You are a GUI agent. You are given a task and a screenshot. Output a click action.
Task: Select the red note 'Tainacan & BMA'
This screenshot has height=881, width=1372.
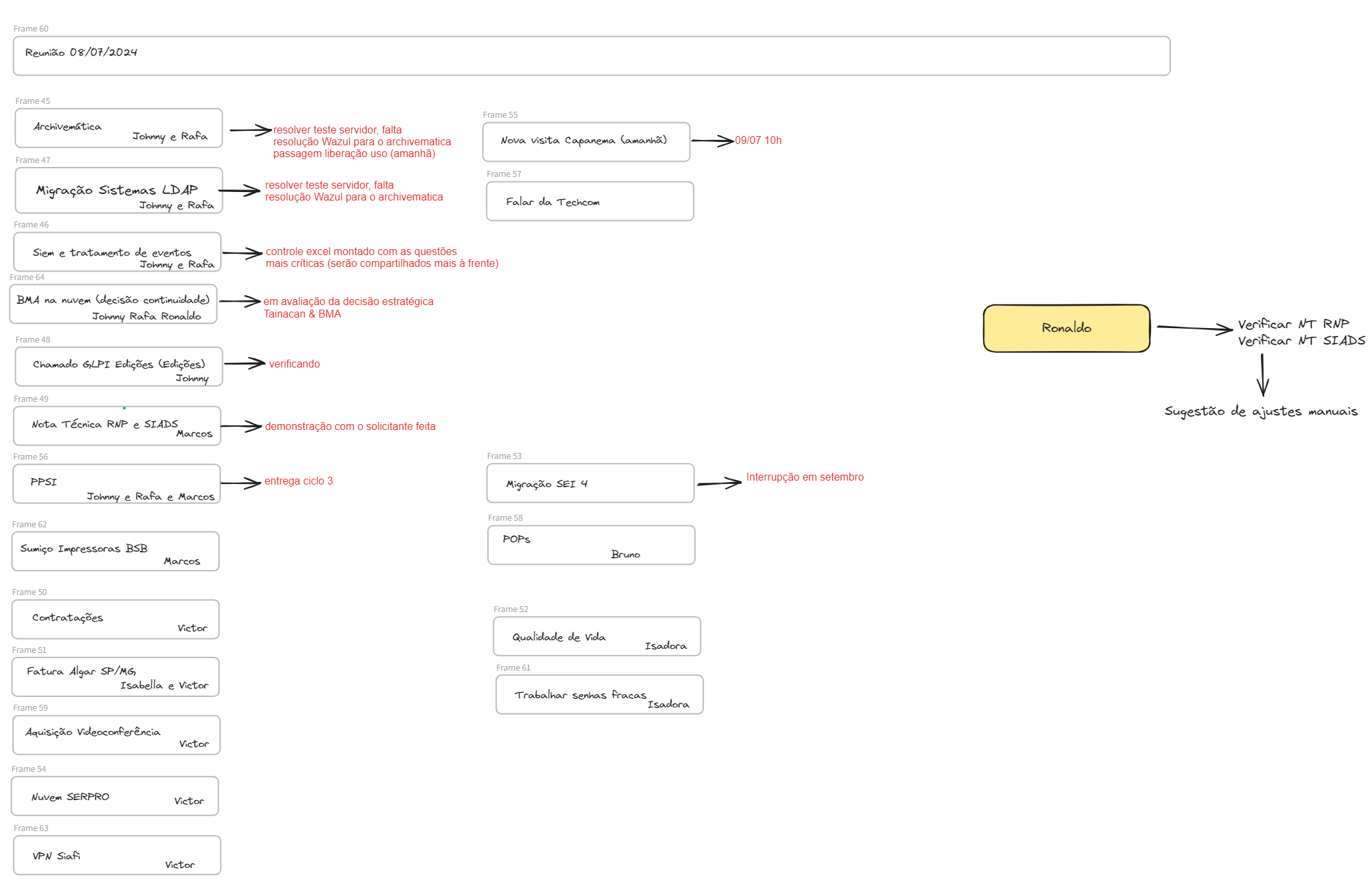click(x=302, y=314)
